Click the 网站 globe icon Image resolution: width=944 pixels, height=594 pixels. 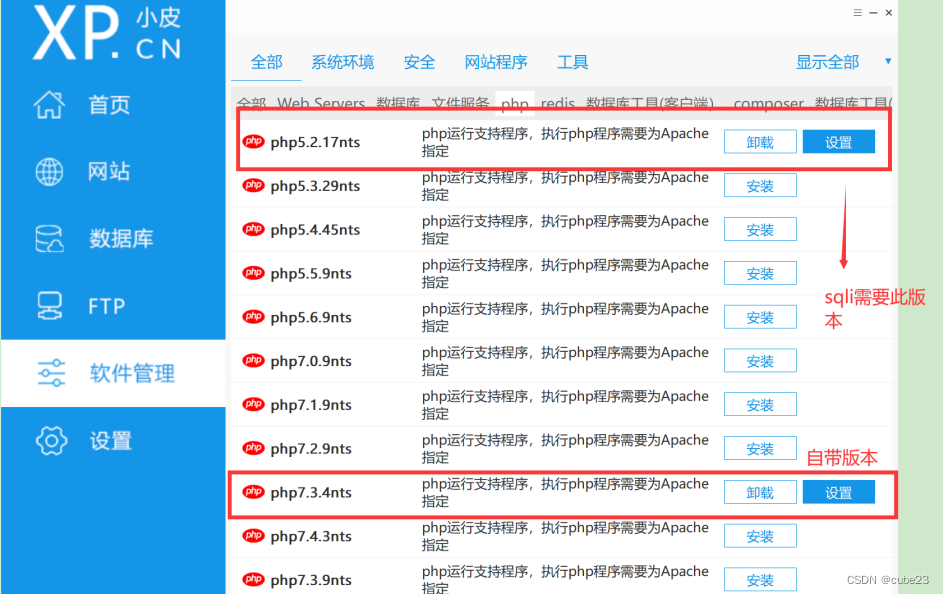[49, 172]
